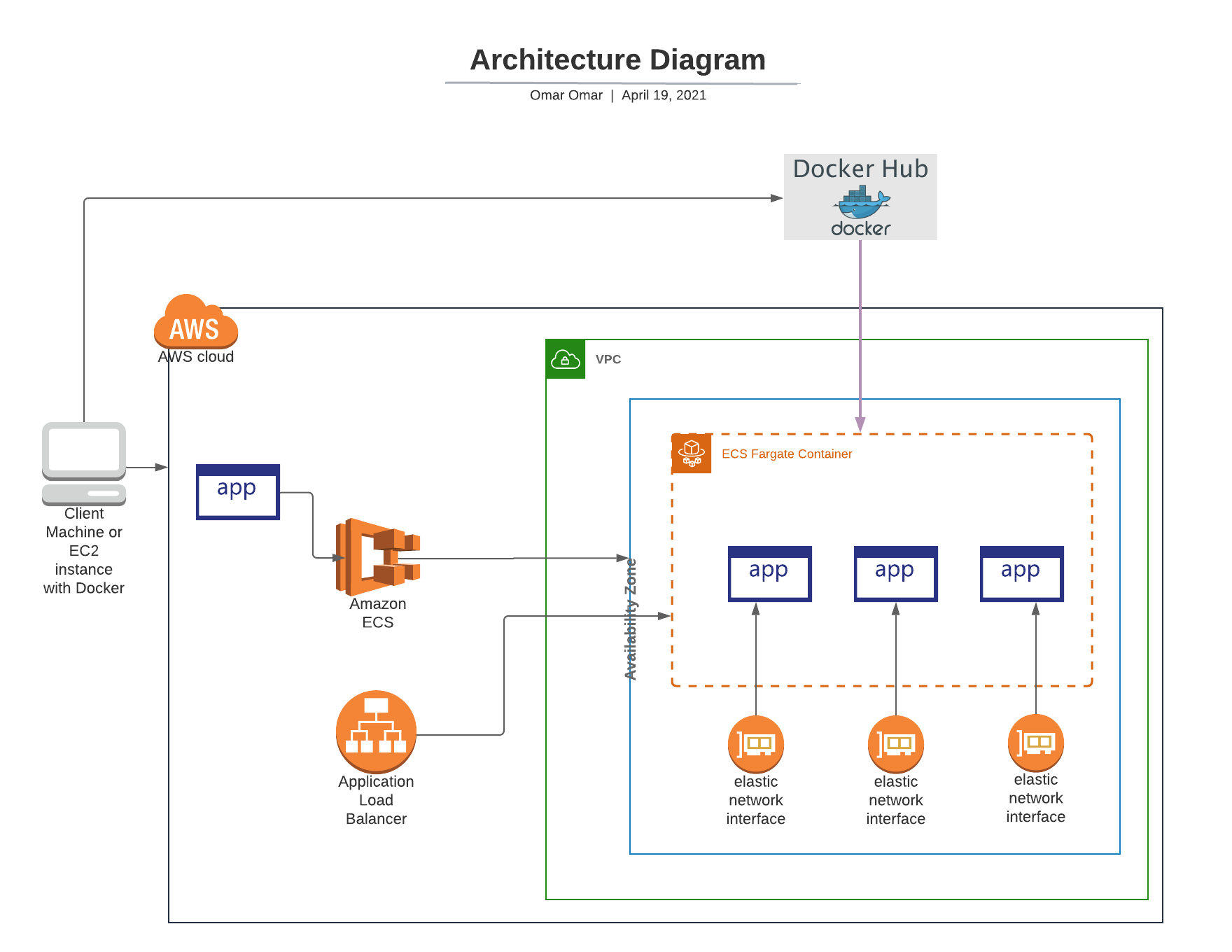Screen dimensions: 1232x952
Task: Select the Application Load Balancer icon
Action: 377,730
